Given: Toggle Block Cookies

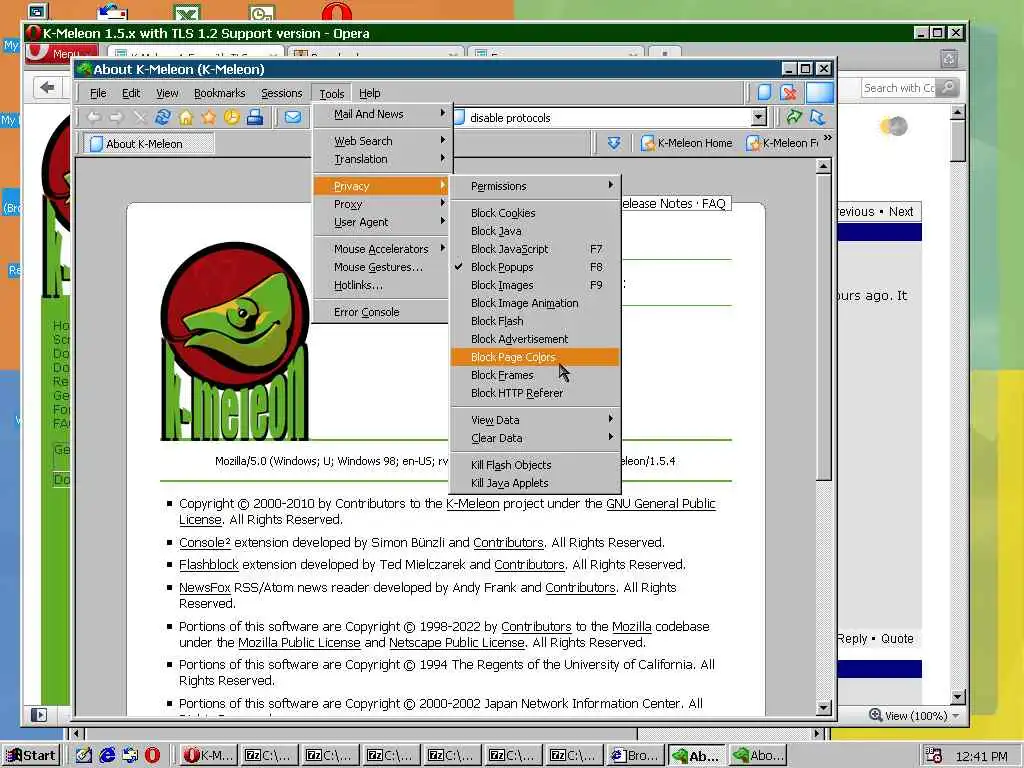Looking at the screenshot, I should coord(535,213).
